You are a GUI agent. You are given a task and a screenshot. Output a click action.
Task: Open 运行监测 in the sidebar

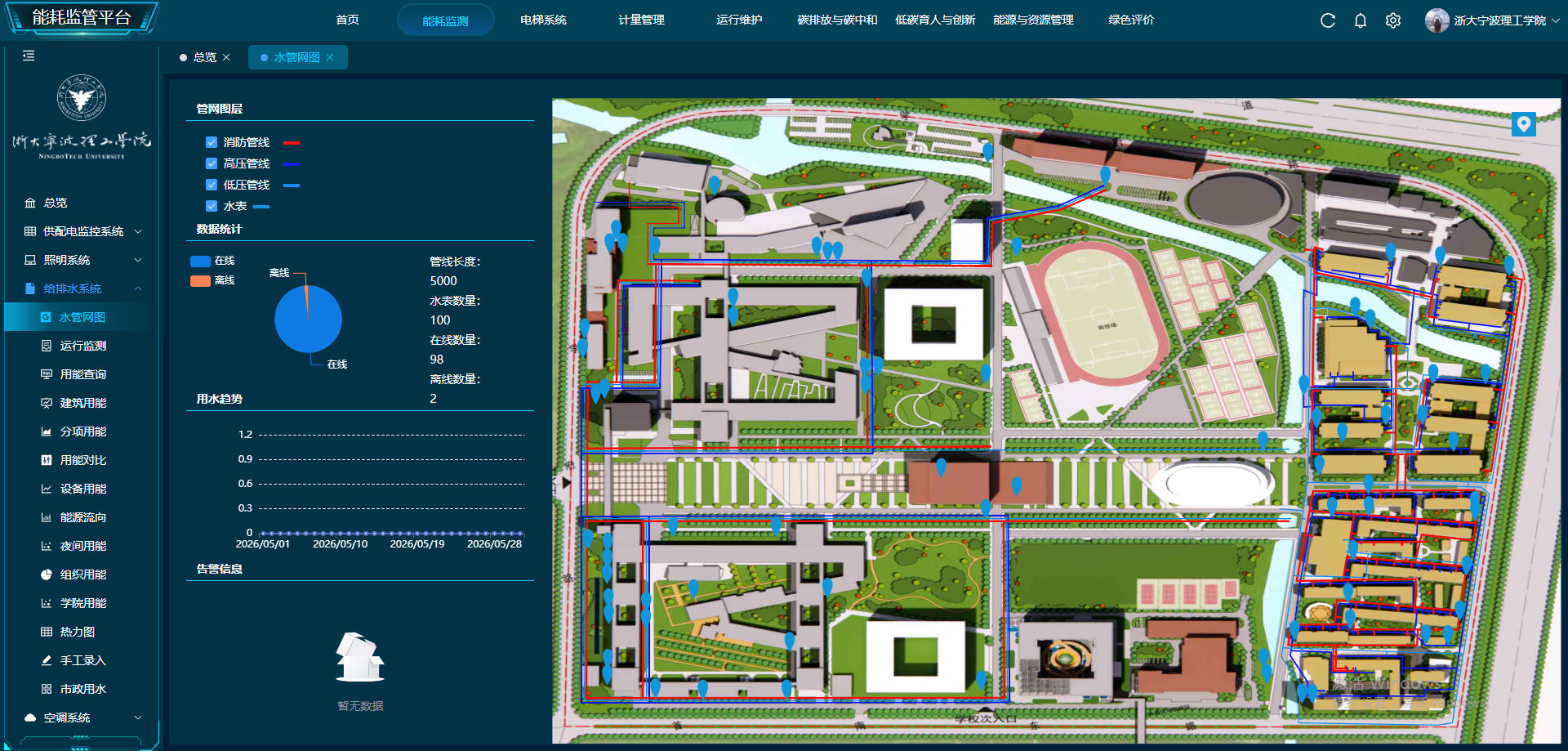82,346
